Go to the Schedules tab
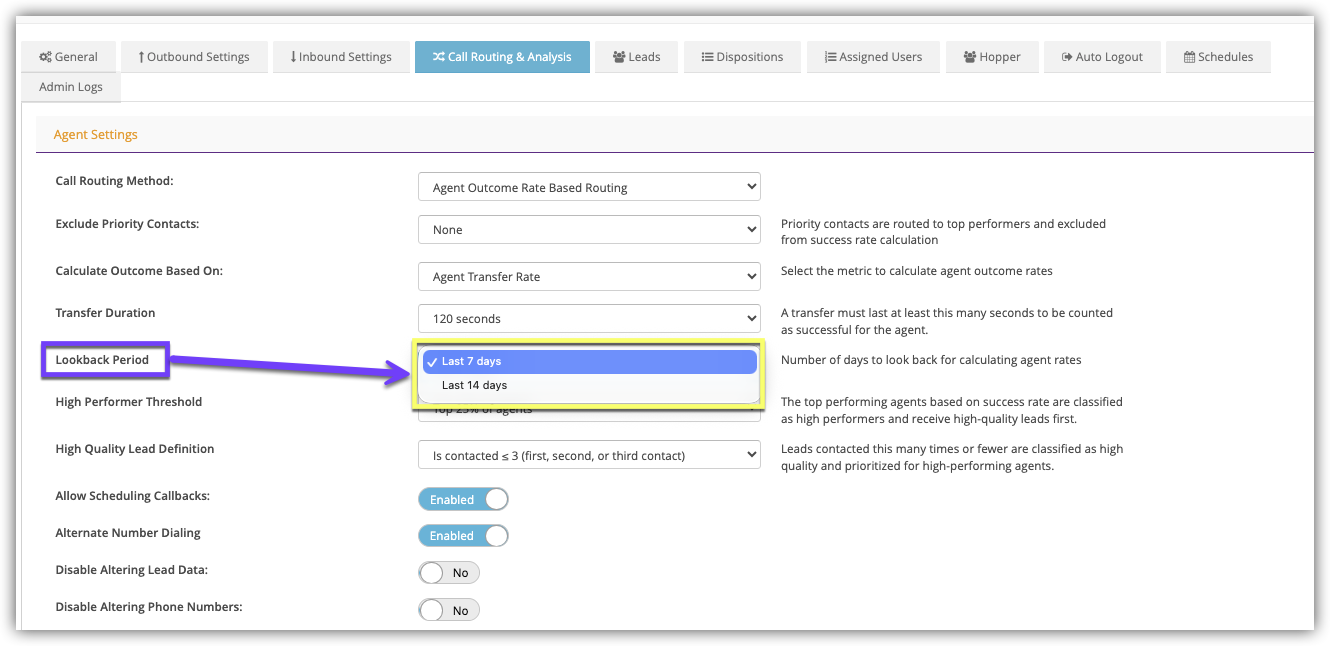This screenshot has width=1330, height=646. click(1217, 57)
